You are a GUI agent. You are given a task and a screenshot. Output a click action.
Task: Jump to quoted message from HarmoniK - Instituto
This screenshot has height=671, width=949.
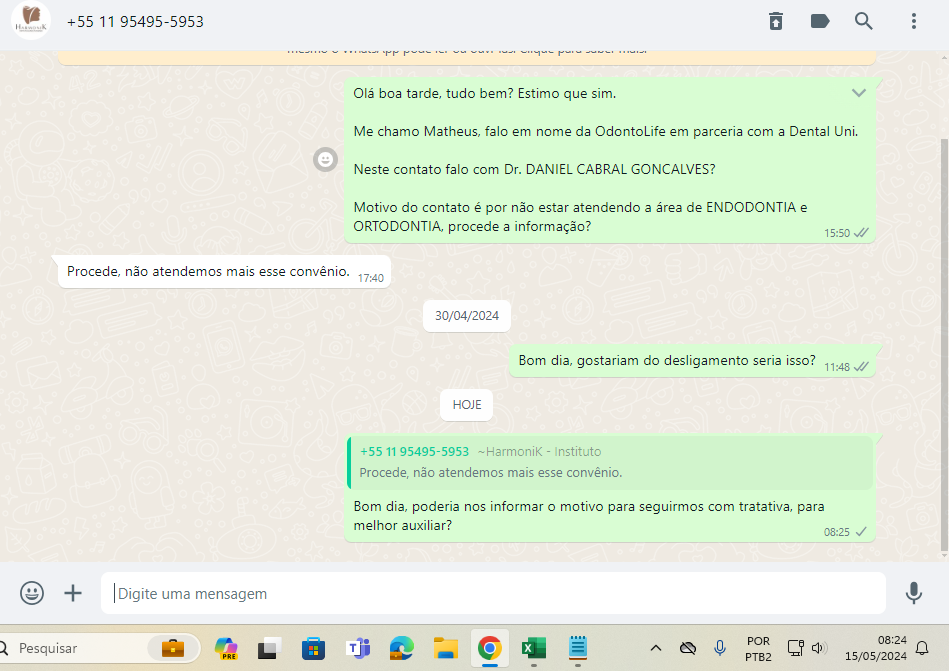(610, 462)
